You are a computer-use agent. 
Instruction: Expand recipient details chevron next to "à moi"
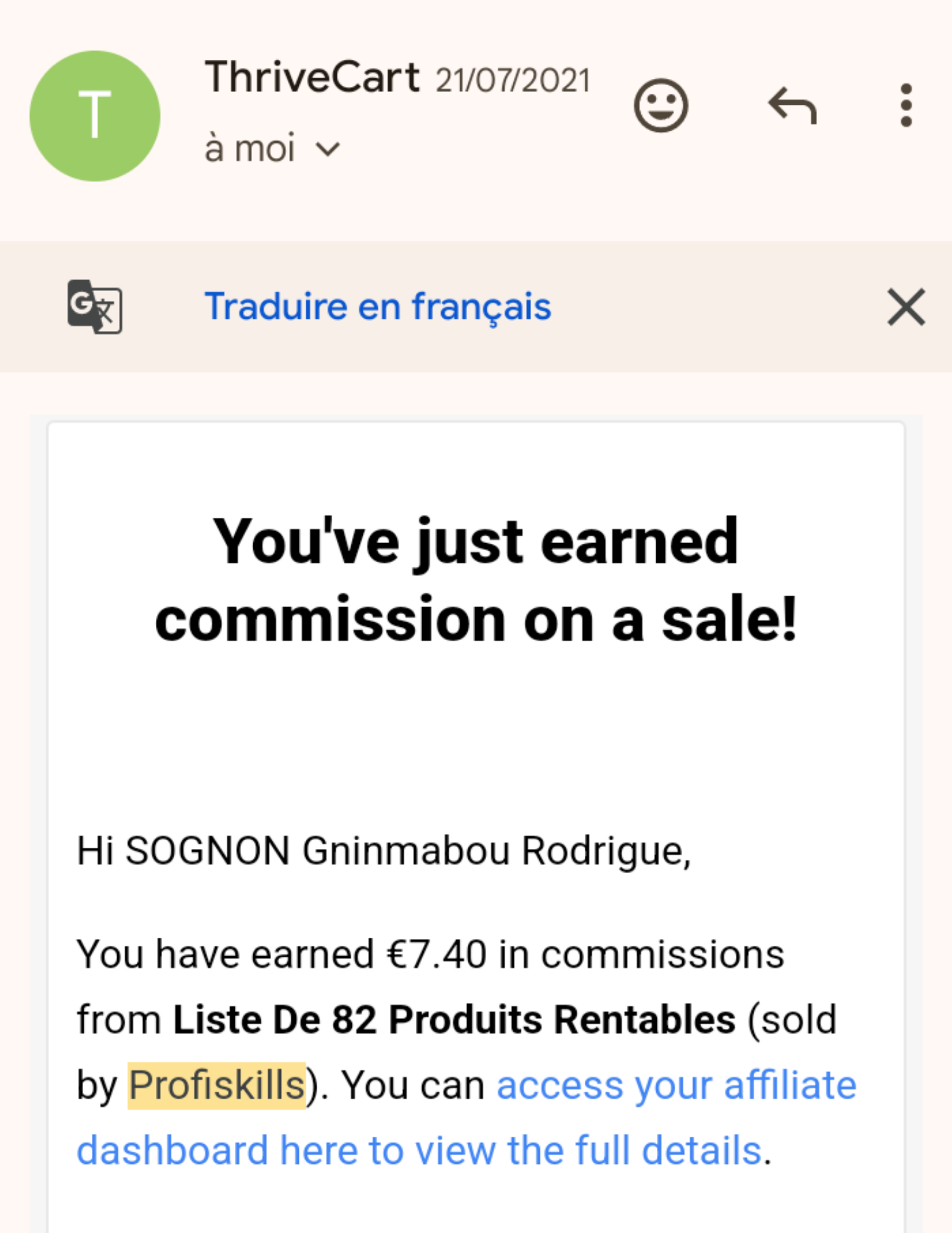point(328,150)
